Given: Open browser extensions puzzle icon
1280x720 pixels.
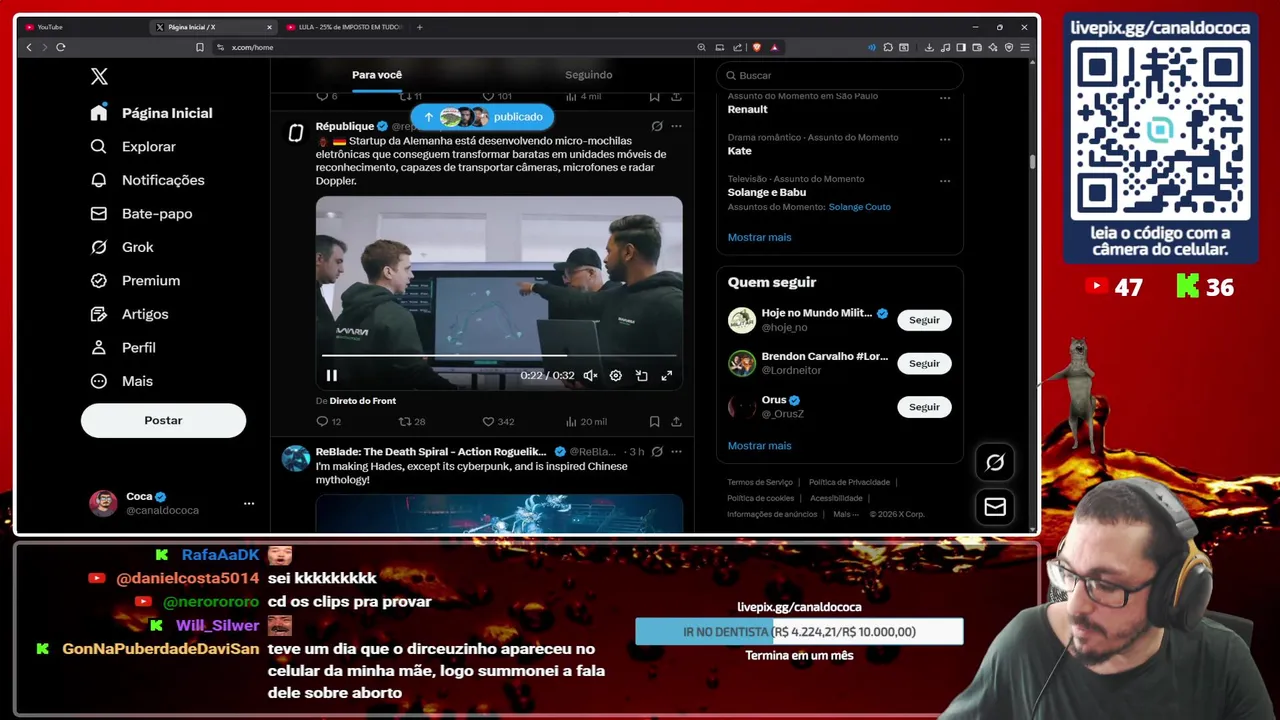Looking at the screenshot, I should tap(887, 47).
